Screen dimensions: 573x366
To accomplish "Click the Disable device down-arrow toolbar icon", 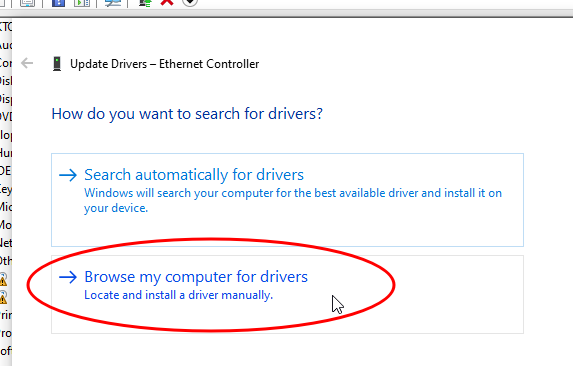I will click(x=190, y=3).
